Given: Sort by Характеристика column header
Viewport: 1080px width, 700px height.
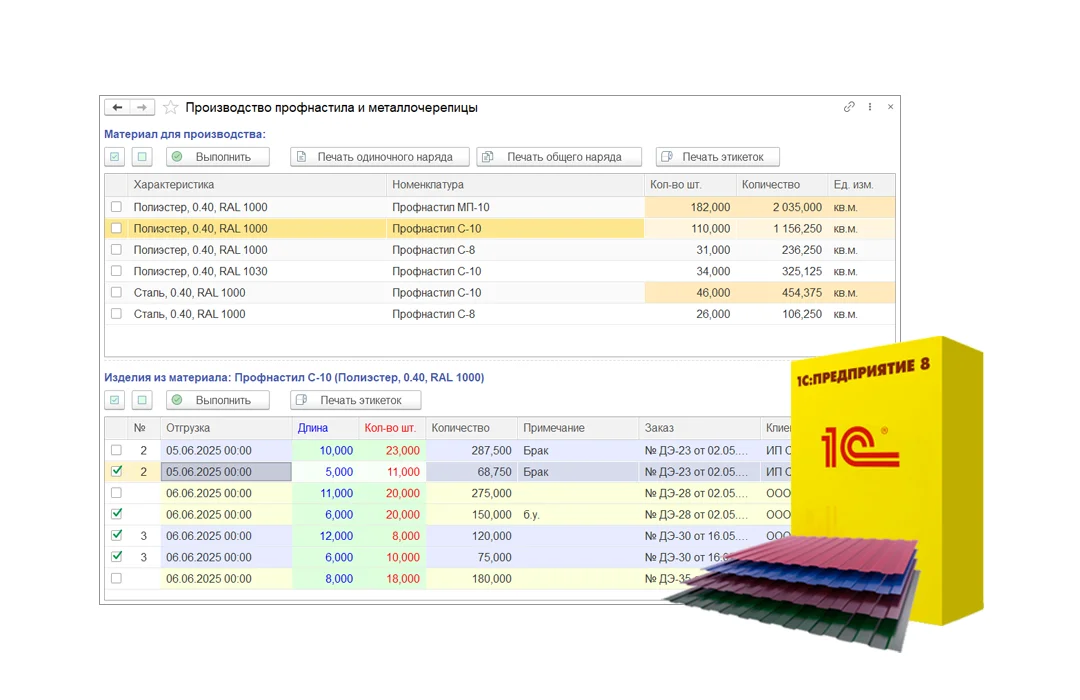Looking at the screenshot, I should [256, 185].
